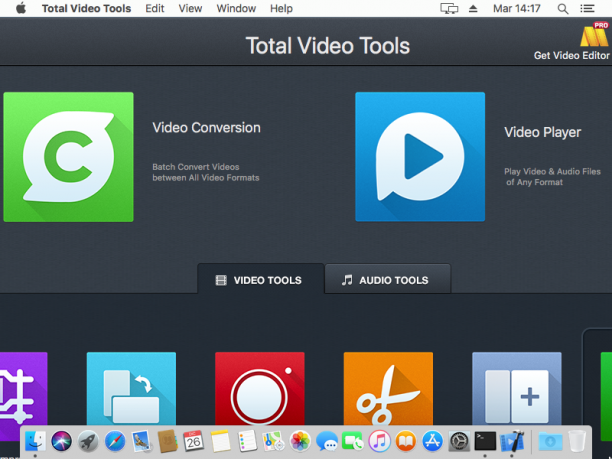The width and height of the screenshot is (612, 459).
Task: Open Launchpad rocket in the Dock
Action: click(88, 441)
